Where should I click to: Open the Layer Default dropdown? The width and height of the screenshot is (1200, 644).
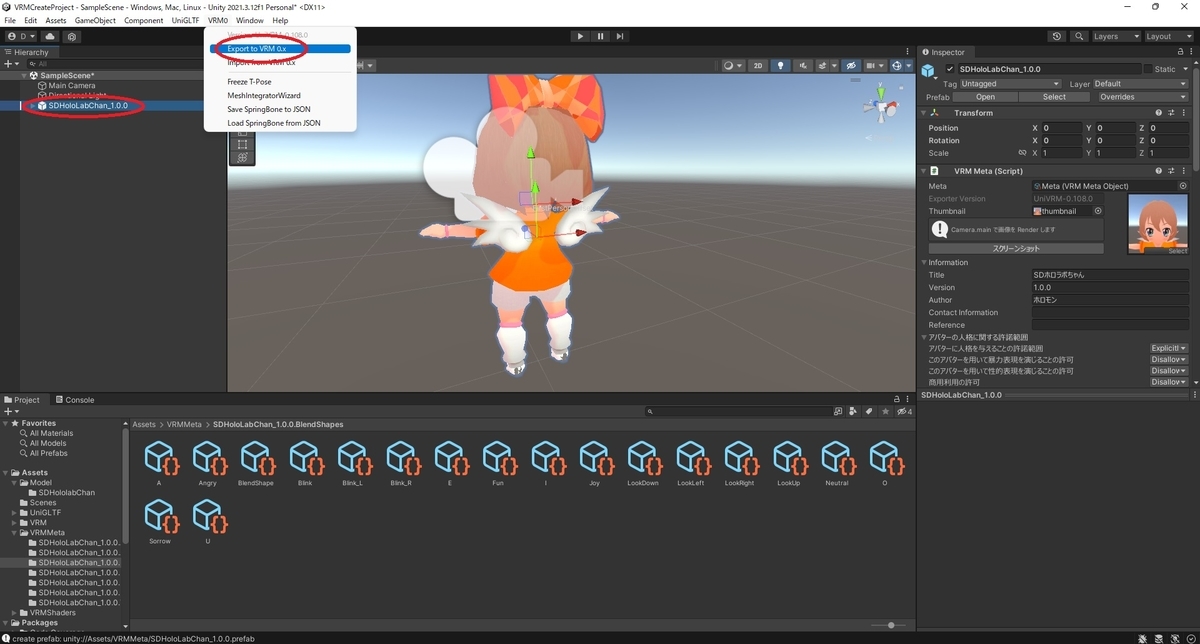pos(1139,84)
